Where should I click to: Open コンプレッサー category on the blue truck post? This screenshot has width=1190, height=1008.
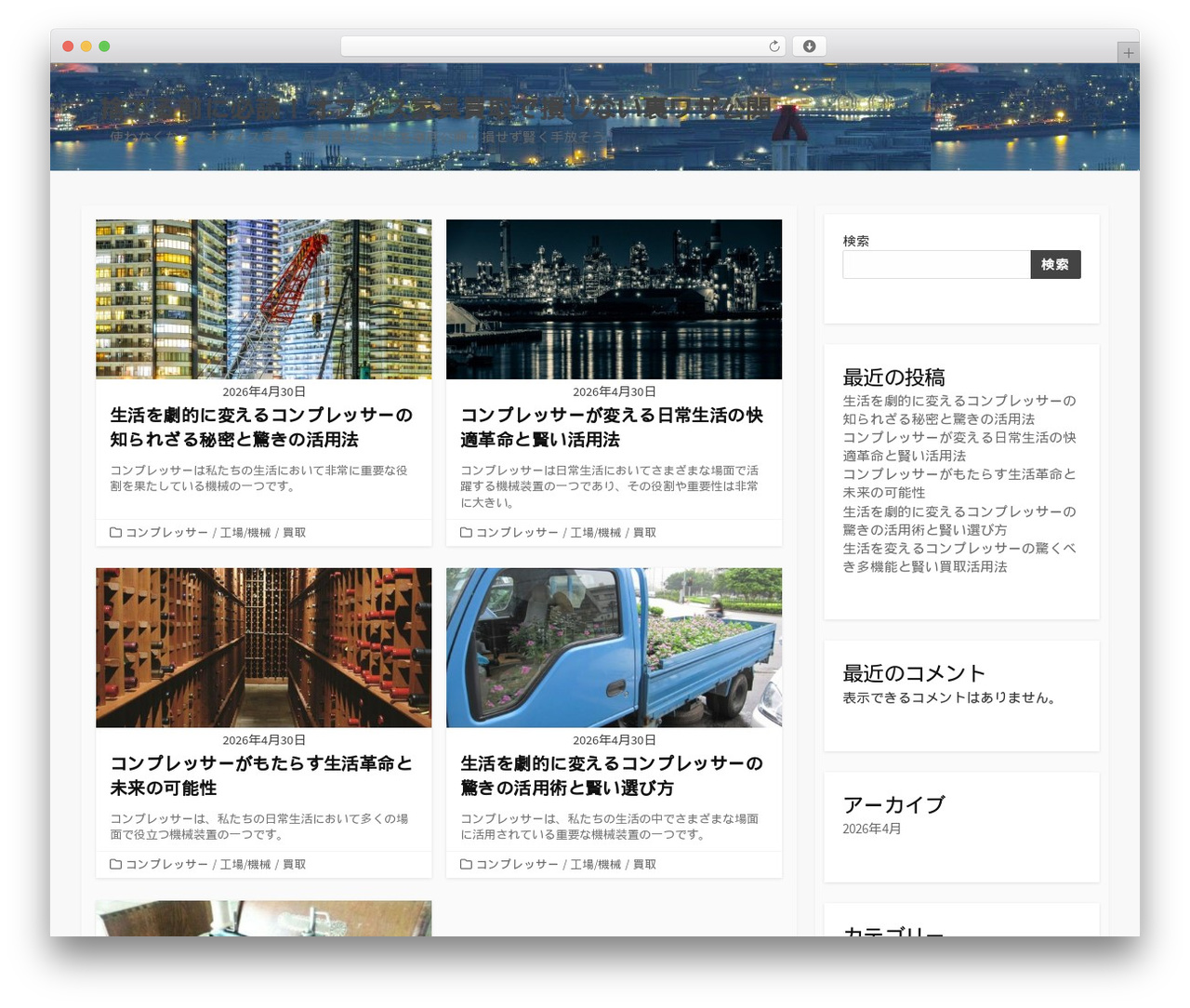tap(518, 865)
